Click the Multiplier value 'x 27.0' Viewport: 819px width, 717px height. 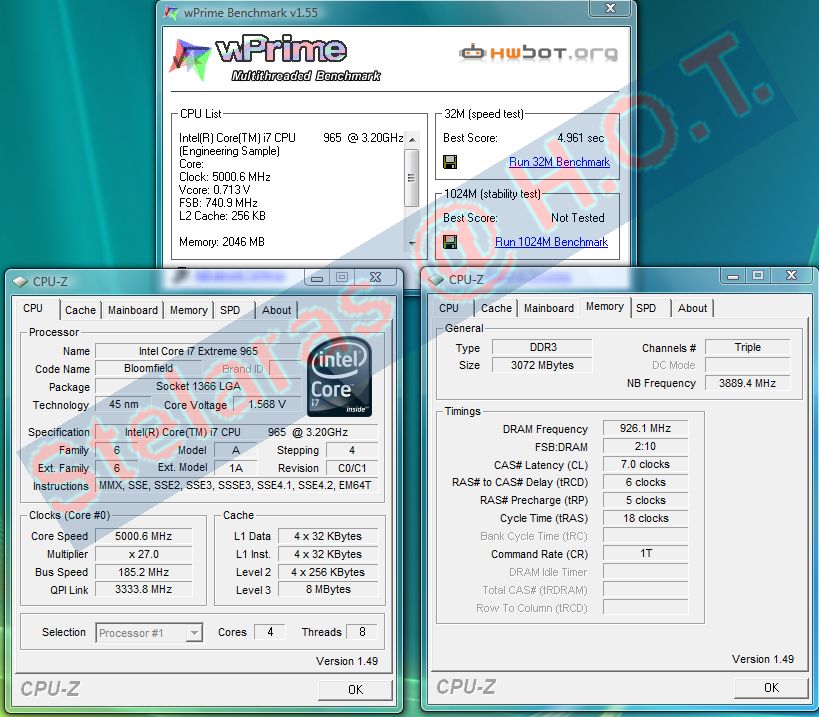[144, 554]
